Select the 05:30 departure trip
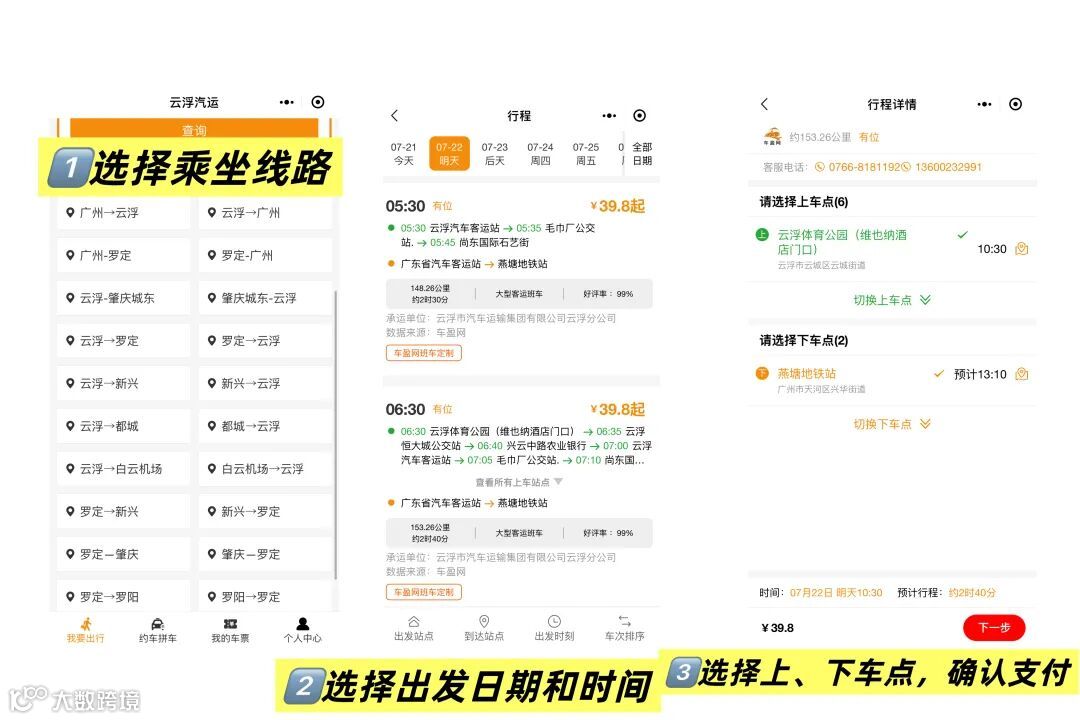 point(519,278)
